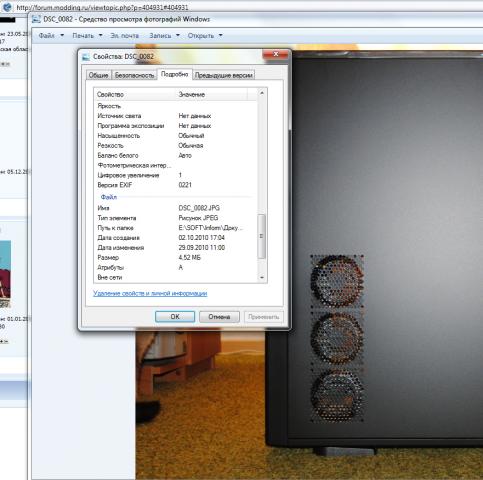
Task: Select the Программа экспозиции row
Action: point(176,126)
